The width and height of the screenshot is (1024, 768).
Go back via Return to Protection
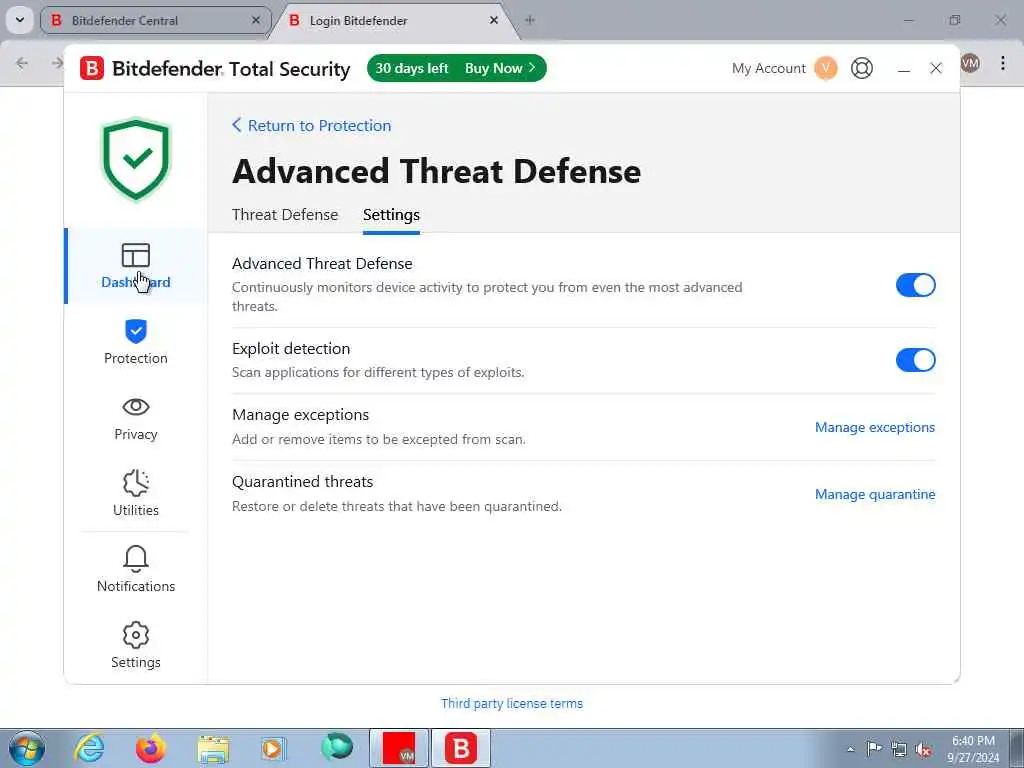312,125
